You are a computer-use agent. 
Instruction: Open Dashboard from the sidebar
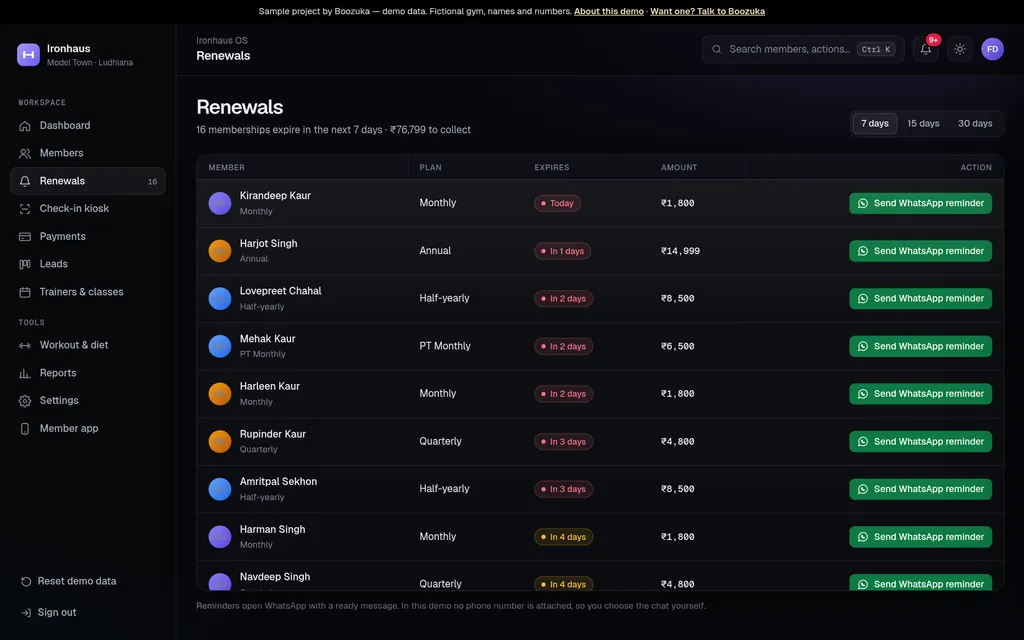click(88, 125)
